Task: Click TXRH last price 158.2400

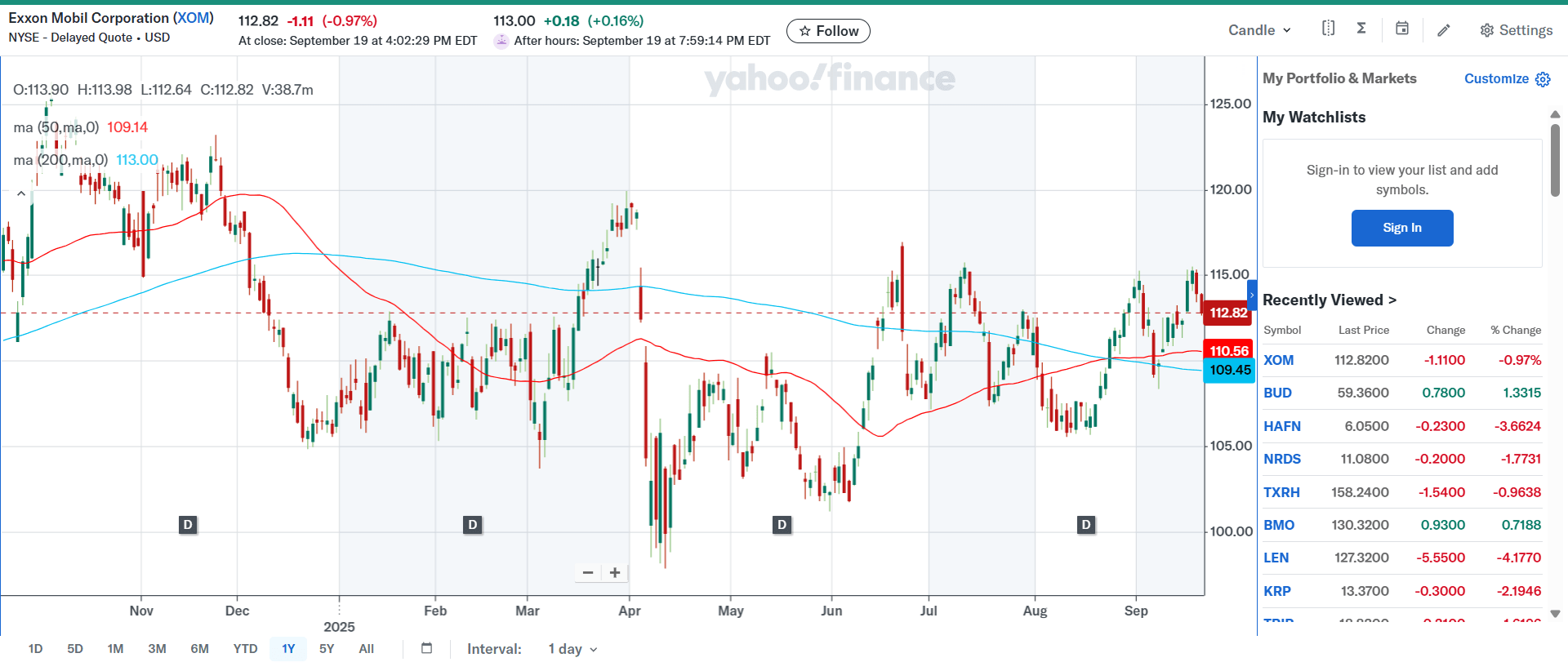Action: [1360, 492]
